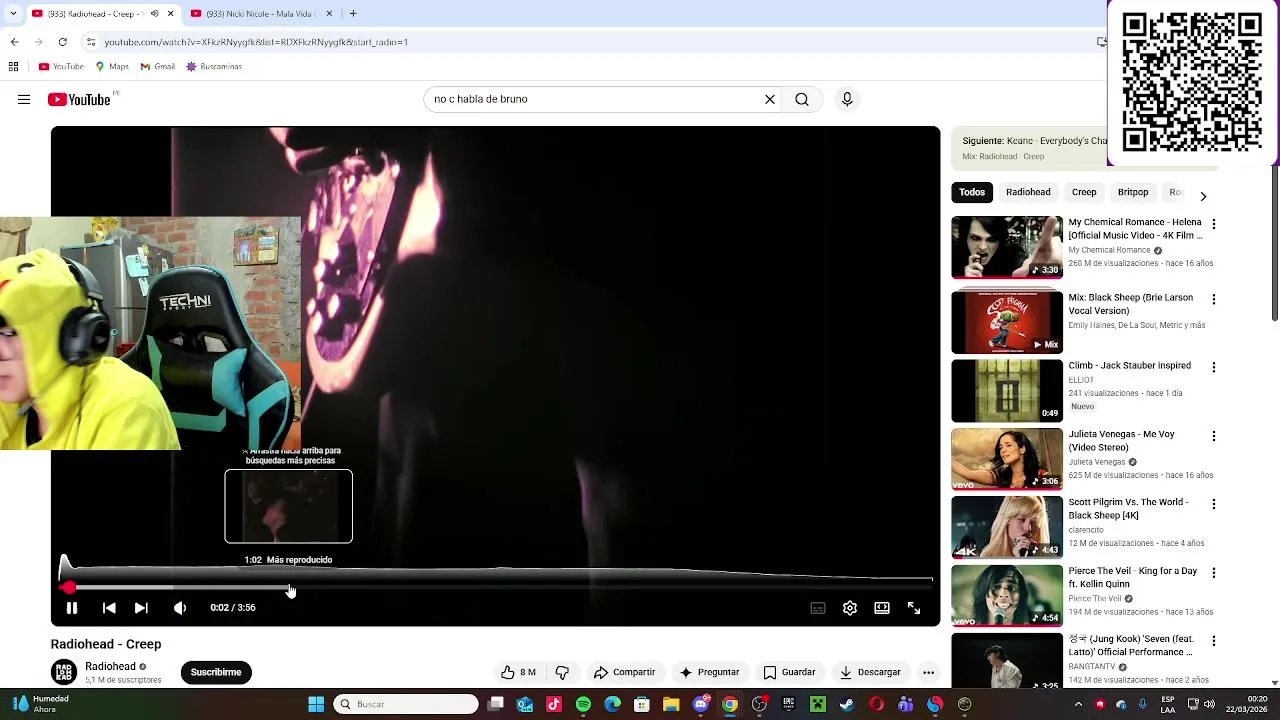The width and height of the screenshot is (1280, 720).
Task: Open the Preguntar AI assistant button
Action: (x=709, y=672)
